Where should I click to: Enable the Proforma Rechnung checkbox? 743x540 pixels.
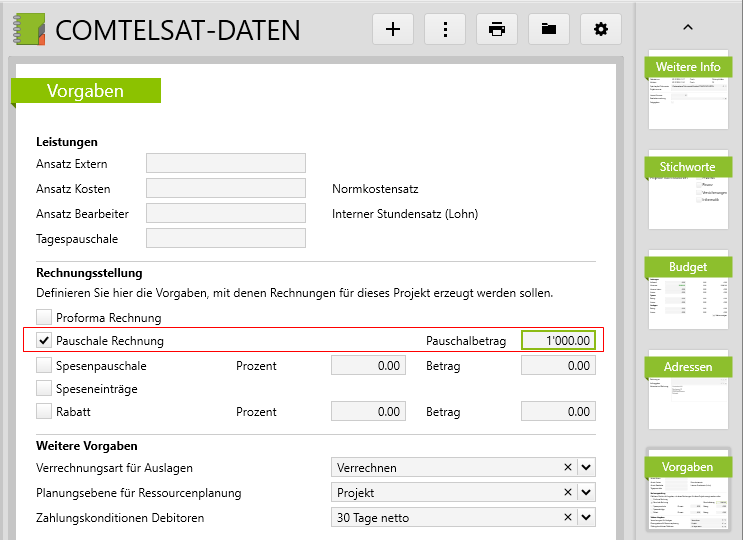click(x=44, y=318)
